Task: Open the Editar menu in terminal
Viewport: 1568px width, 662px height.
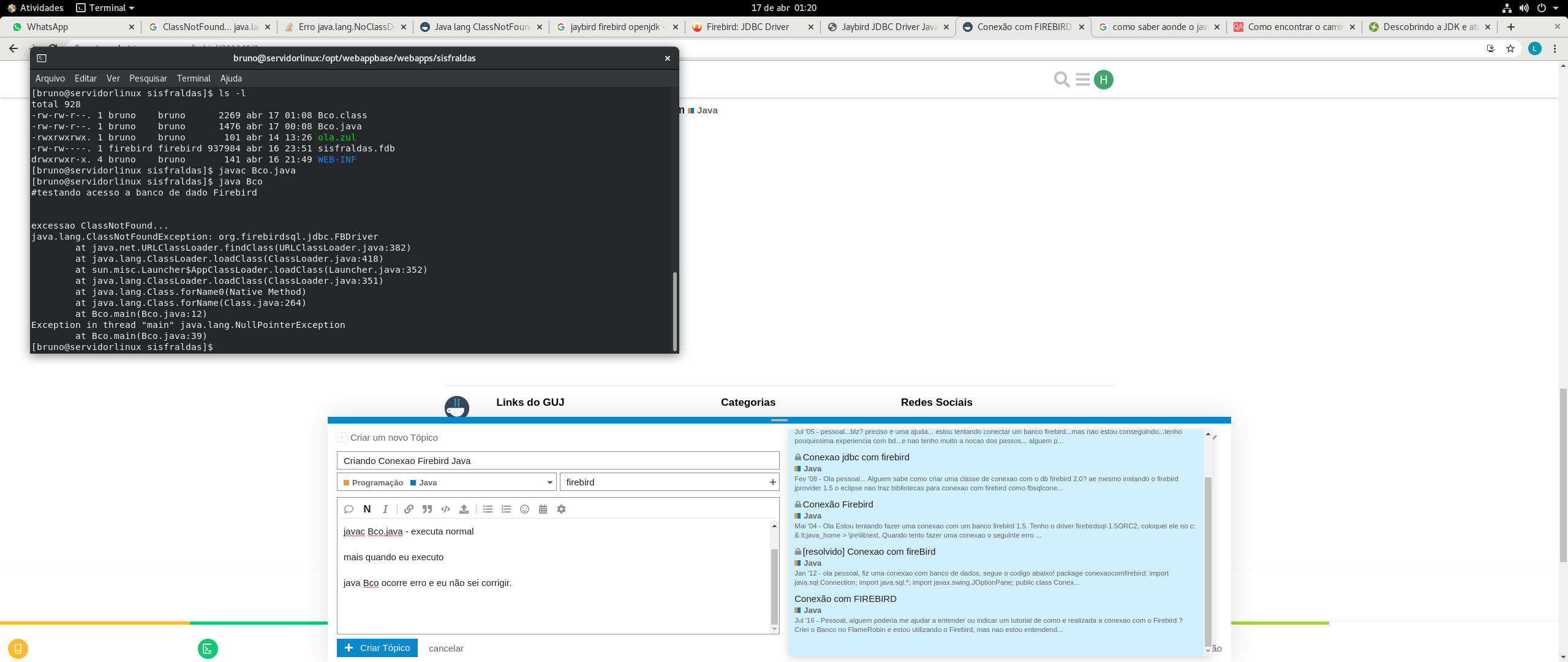Action: 86,78
